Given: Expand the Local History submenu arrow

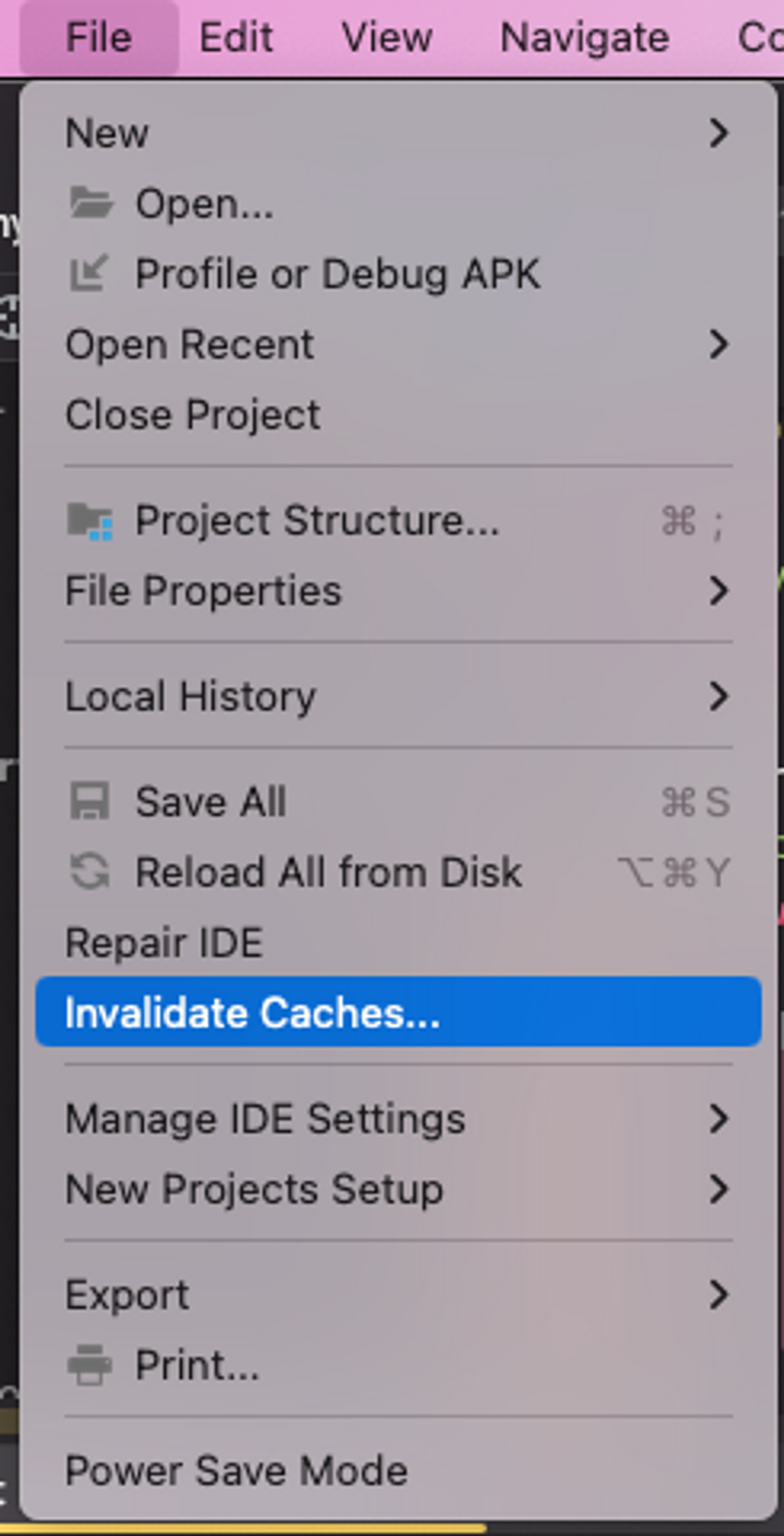Looking at the screenshot, I should click(720, 696).
